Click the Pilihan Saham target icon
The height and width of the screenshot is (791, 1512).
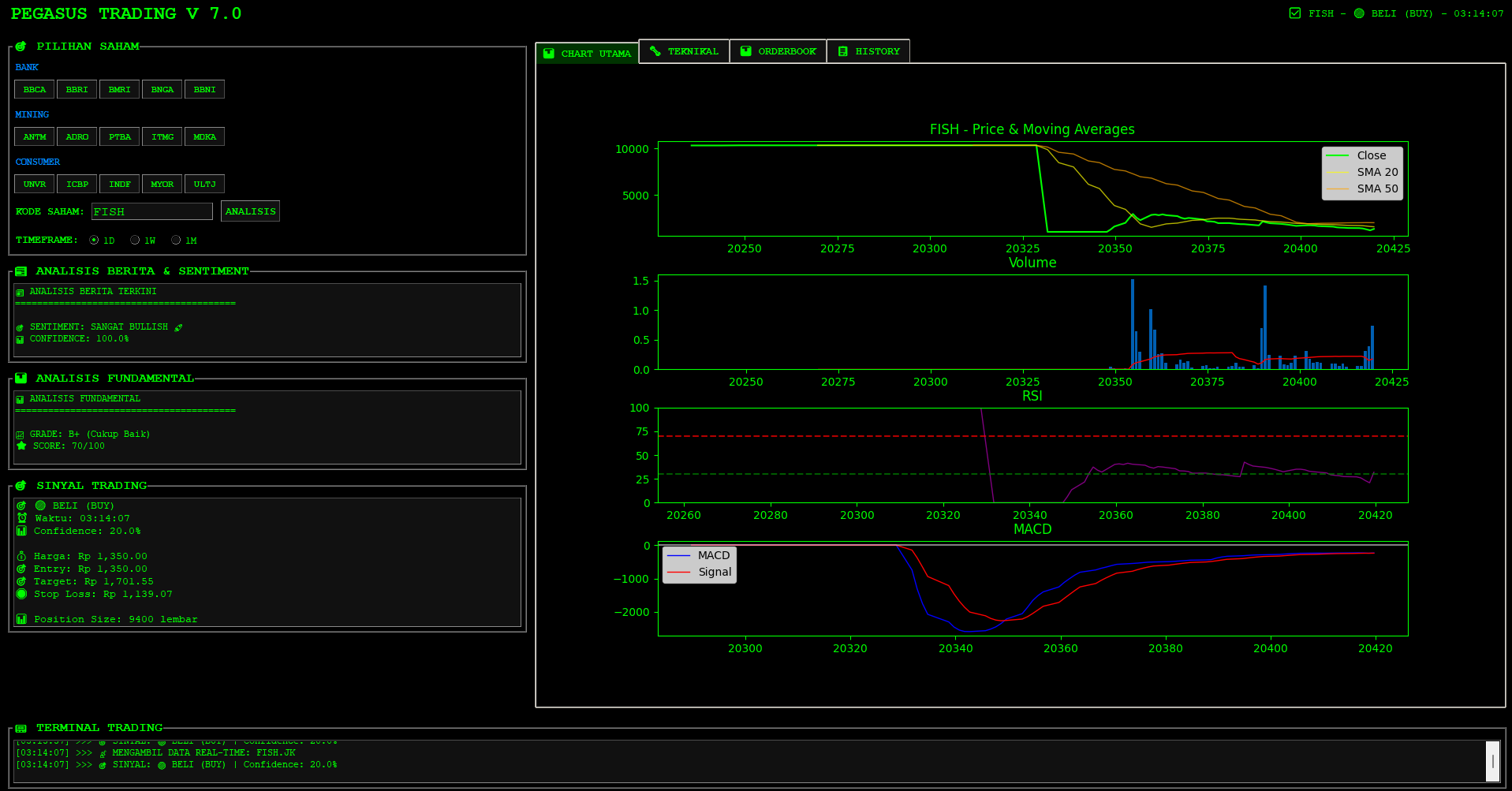point(21,47)
